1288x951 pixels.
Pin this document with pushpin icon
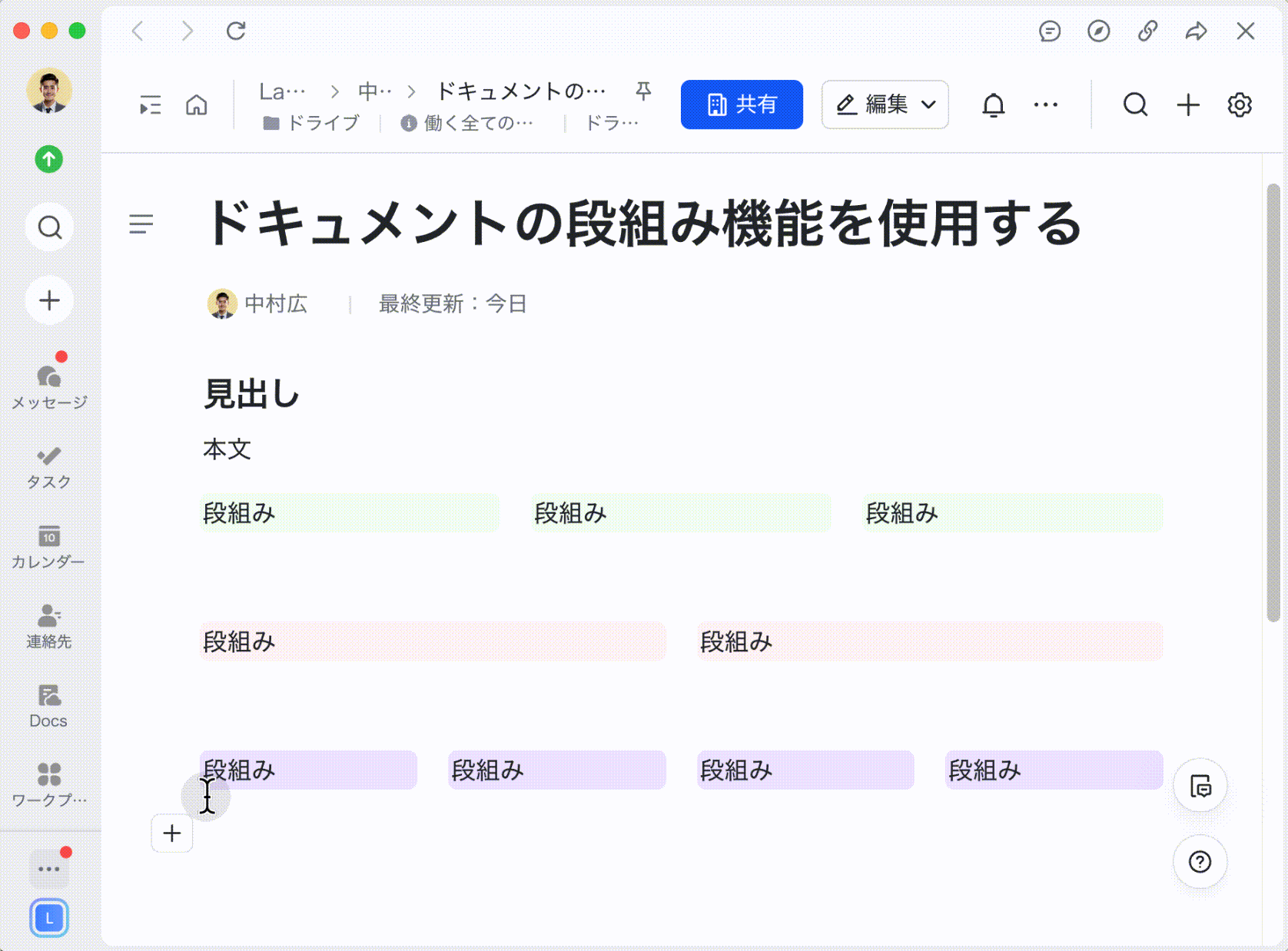click(x=643, y=91)
